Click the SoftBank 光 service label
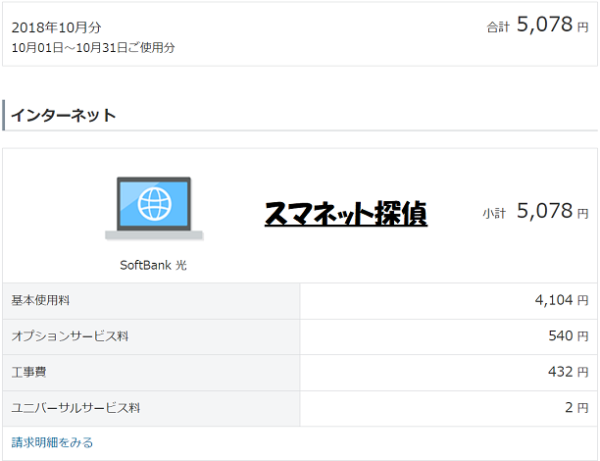The image size is (600, 461). tap(153, 265)
